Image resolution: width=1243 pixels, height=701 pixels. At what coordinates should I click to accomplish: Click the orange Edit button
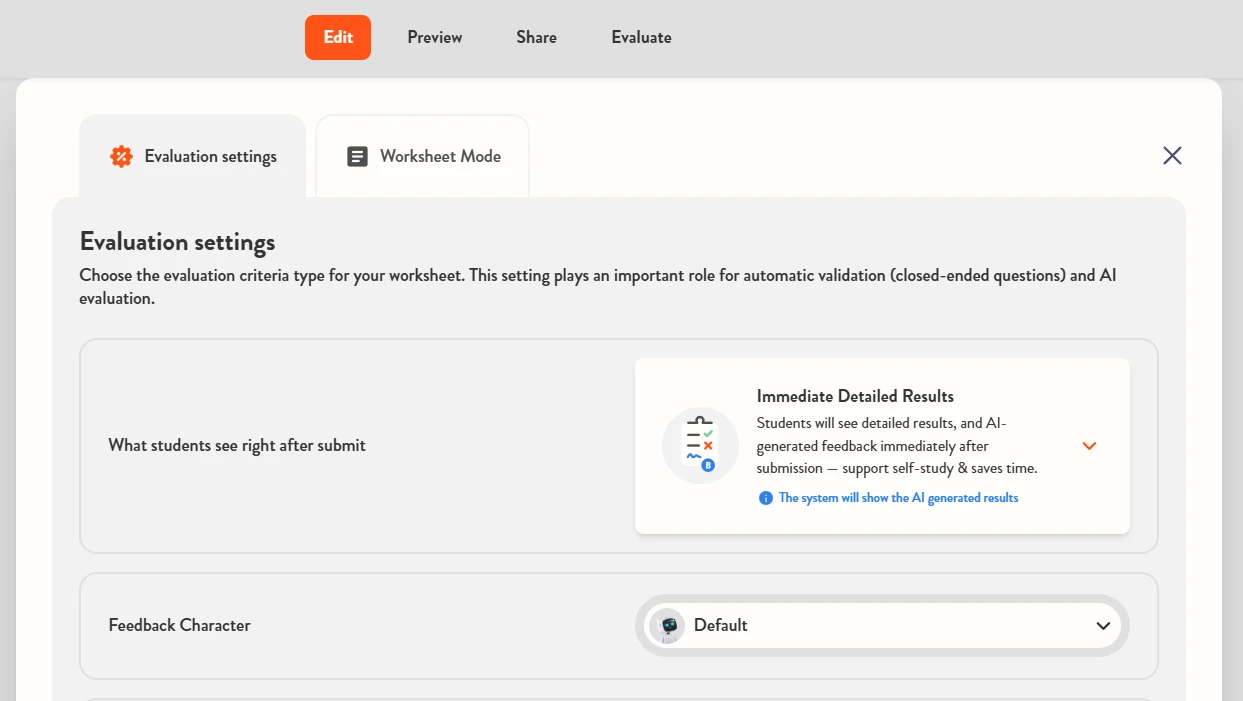(x=338, y=37)
